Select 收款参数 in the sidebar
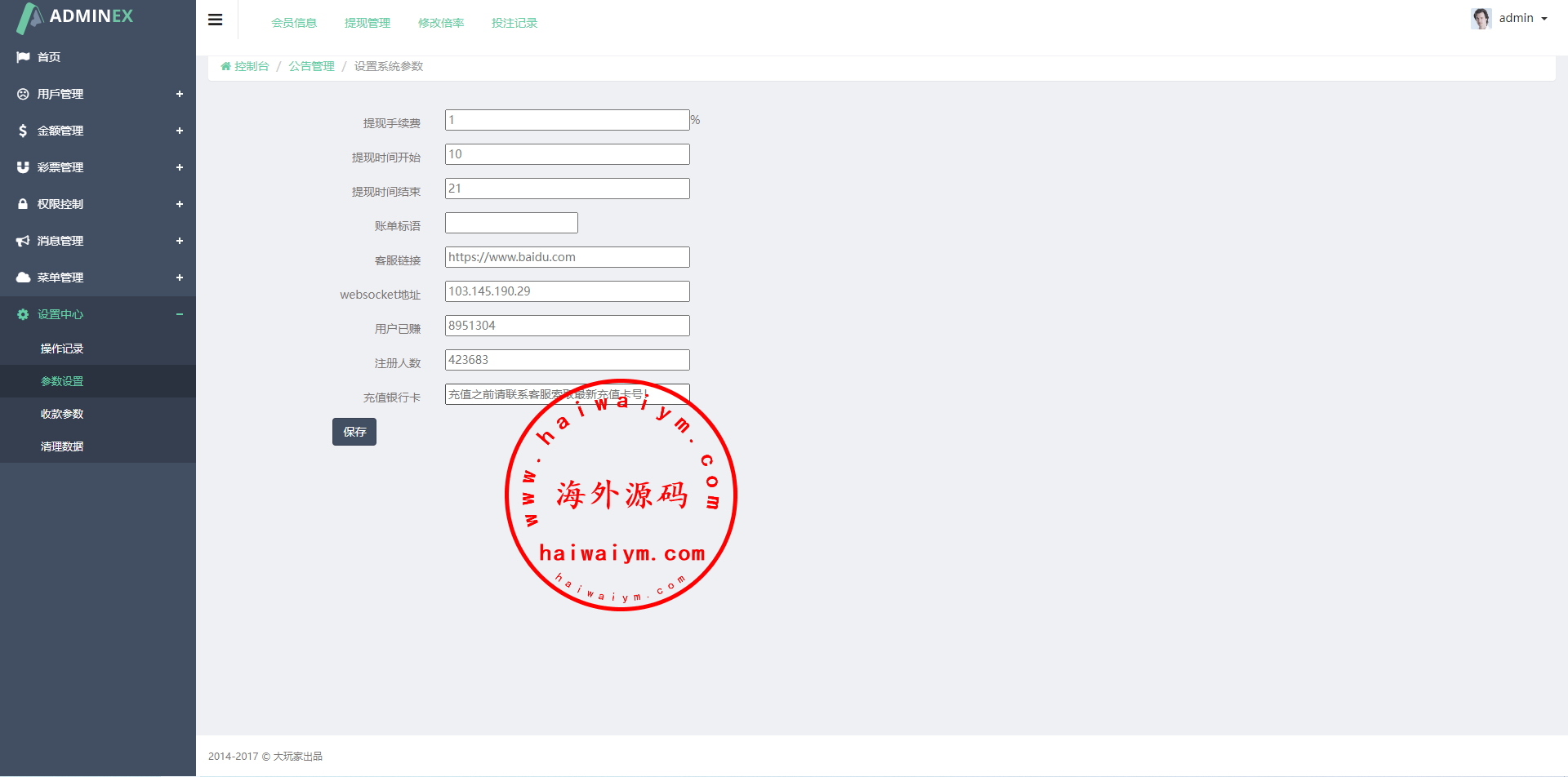1568x777 pixels. click(x=62, y=414)
